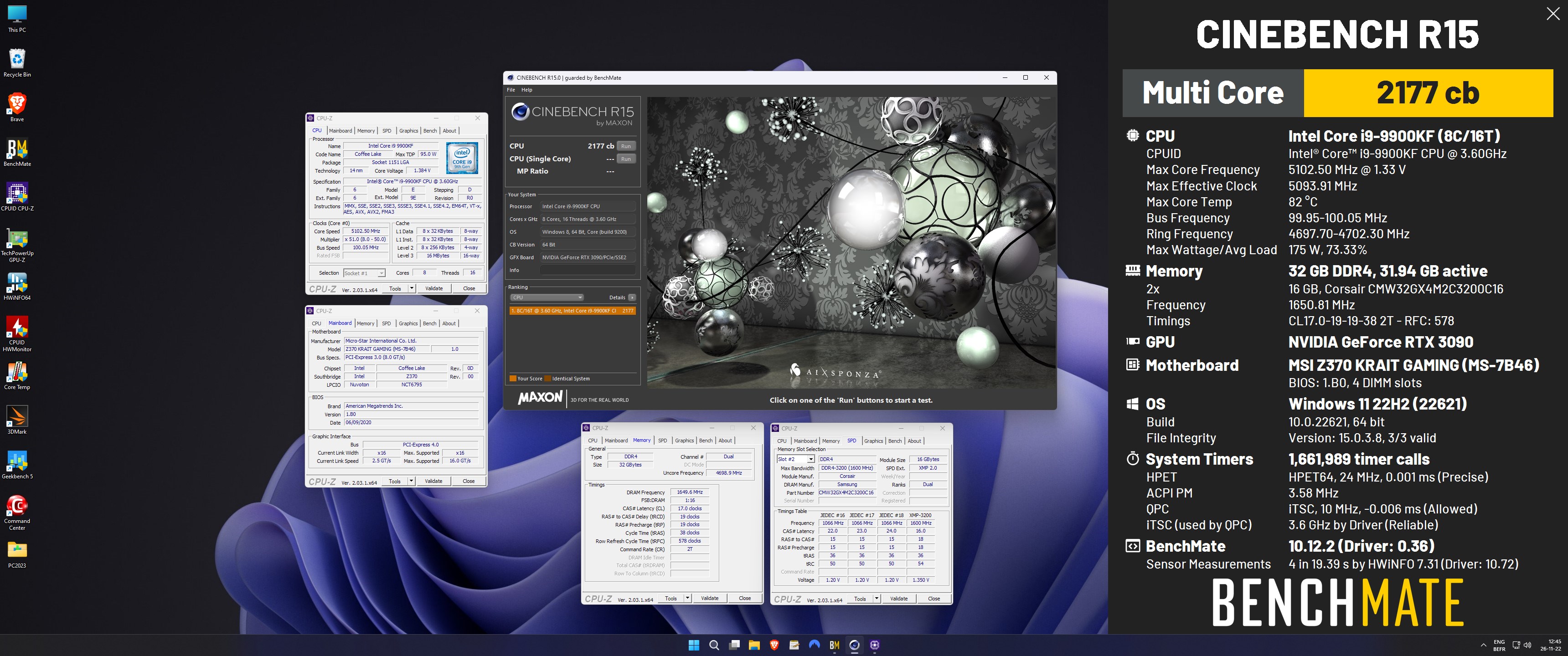Open the Cinebench File menu

511,90
